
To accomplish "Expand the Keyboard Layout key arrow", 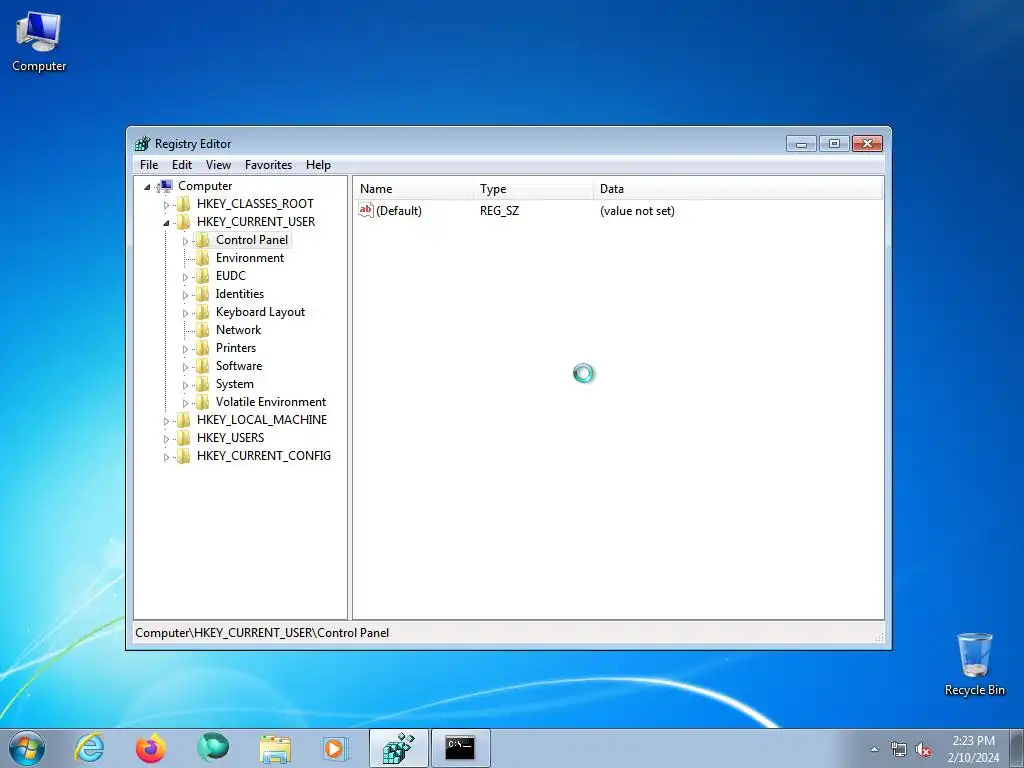I will 185,313.
